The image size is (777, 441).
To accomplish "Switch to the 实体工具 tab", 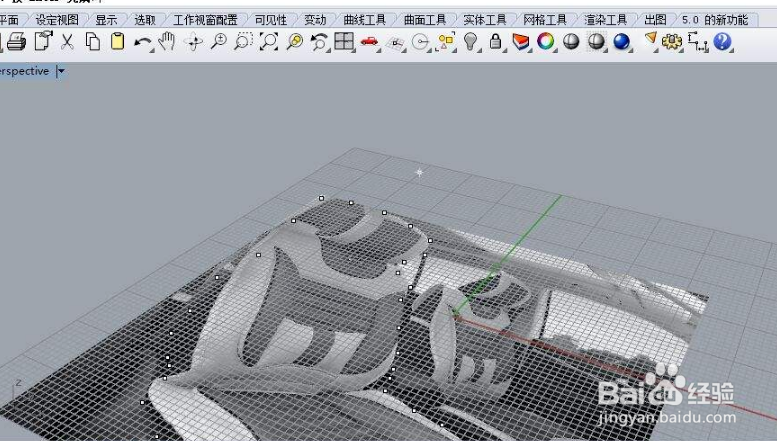I will coord(485,20).
